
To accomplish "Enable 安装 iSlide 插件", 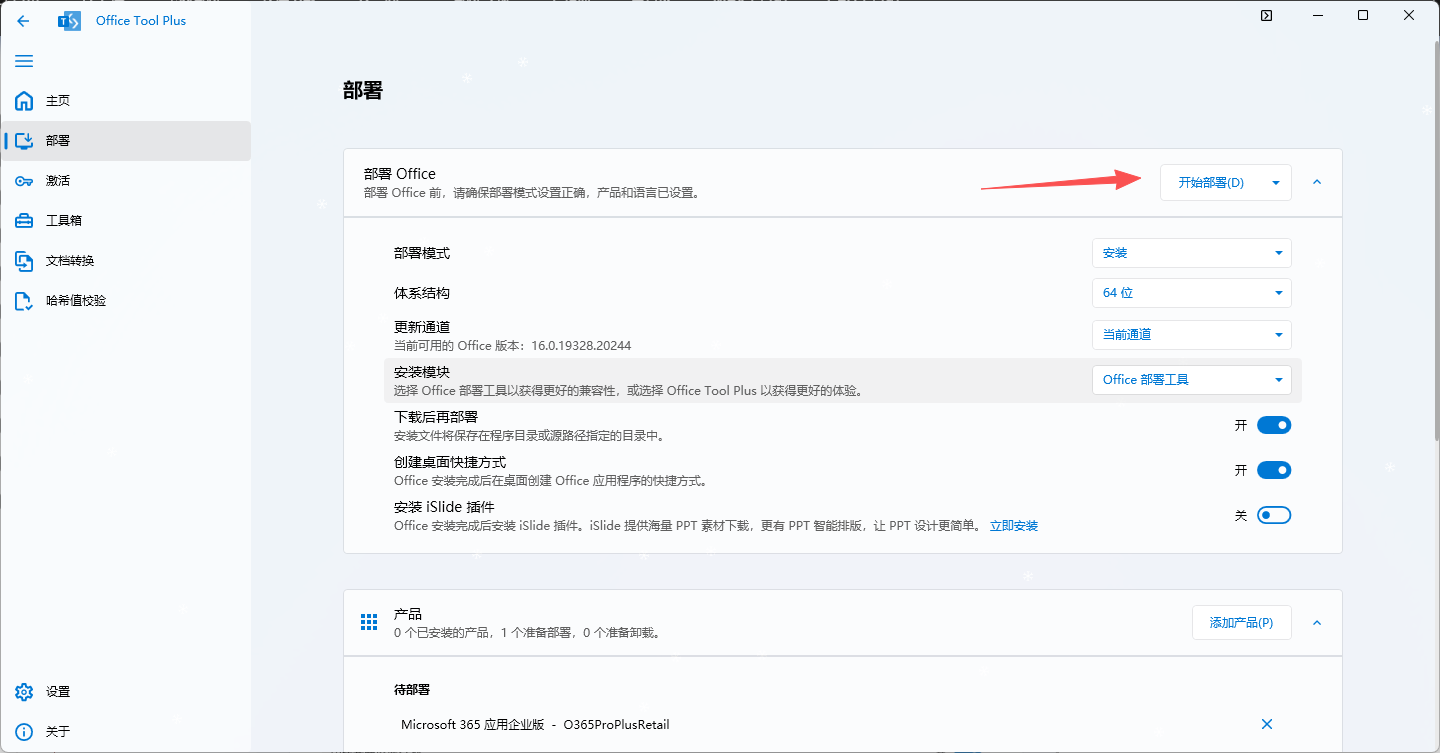I will (1274, 514).
